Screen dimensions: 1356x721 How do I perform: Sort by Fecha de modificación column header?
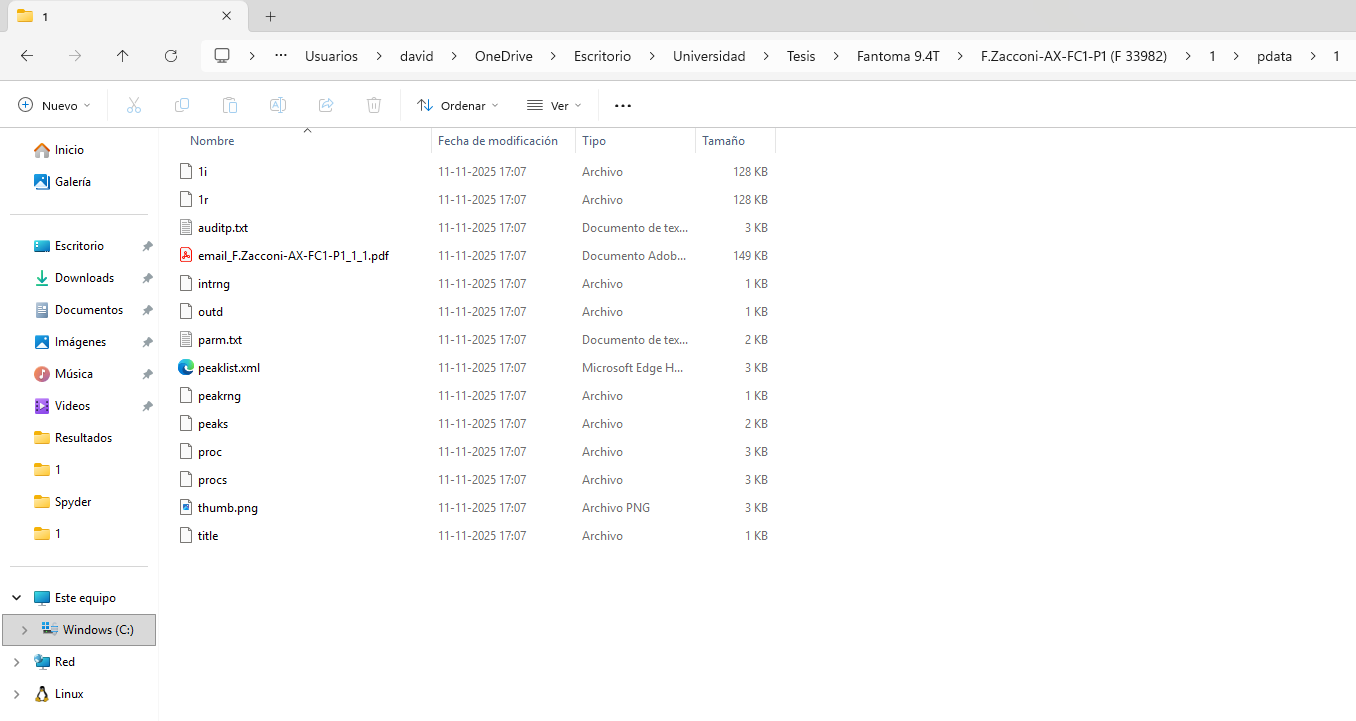(498, 141)
